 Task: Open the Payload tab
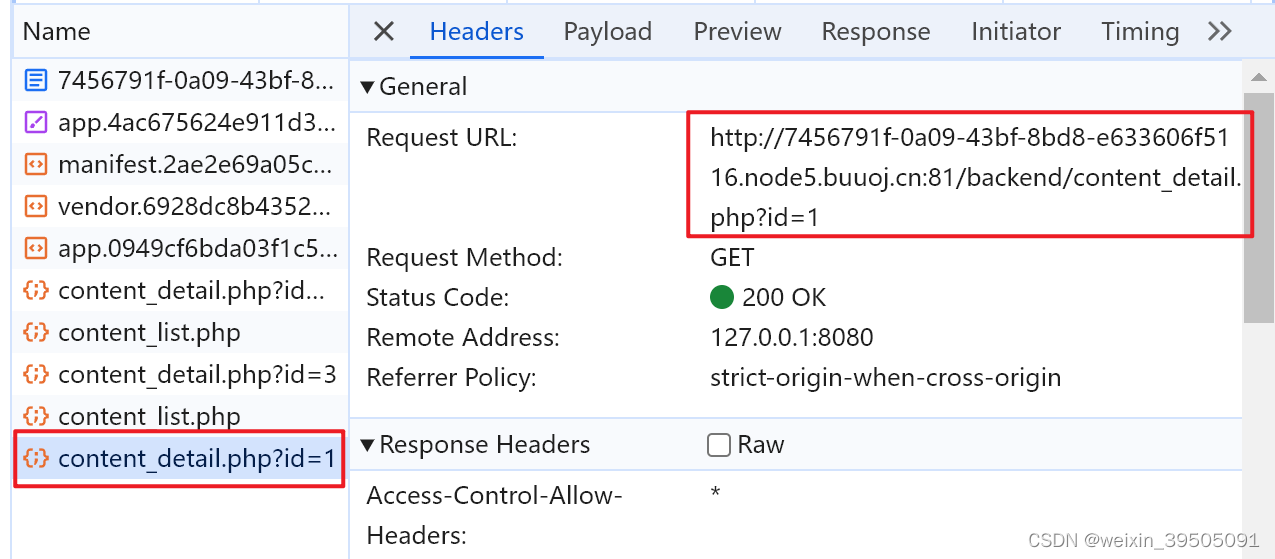point(608,32)
